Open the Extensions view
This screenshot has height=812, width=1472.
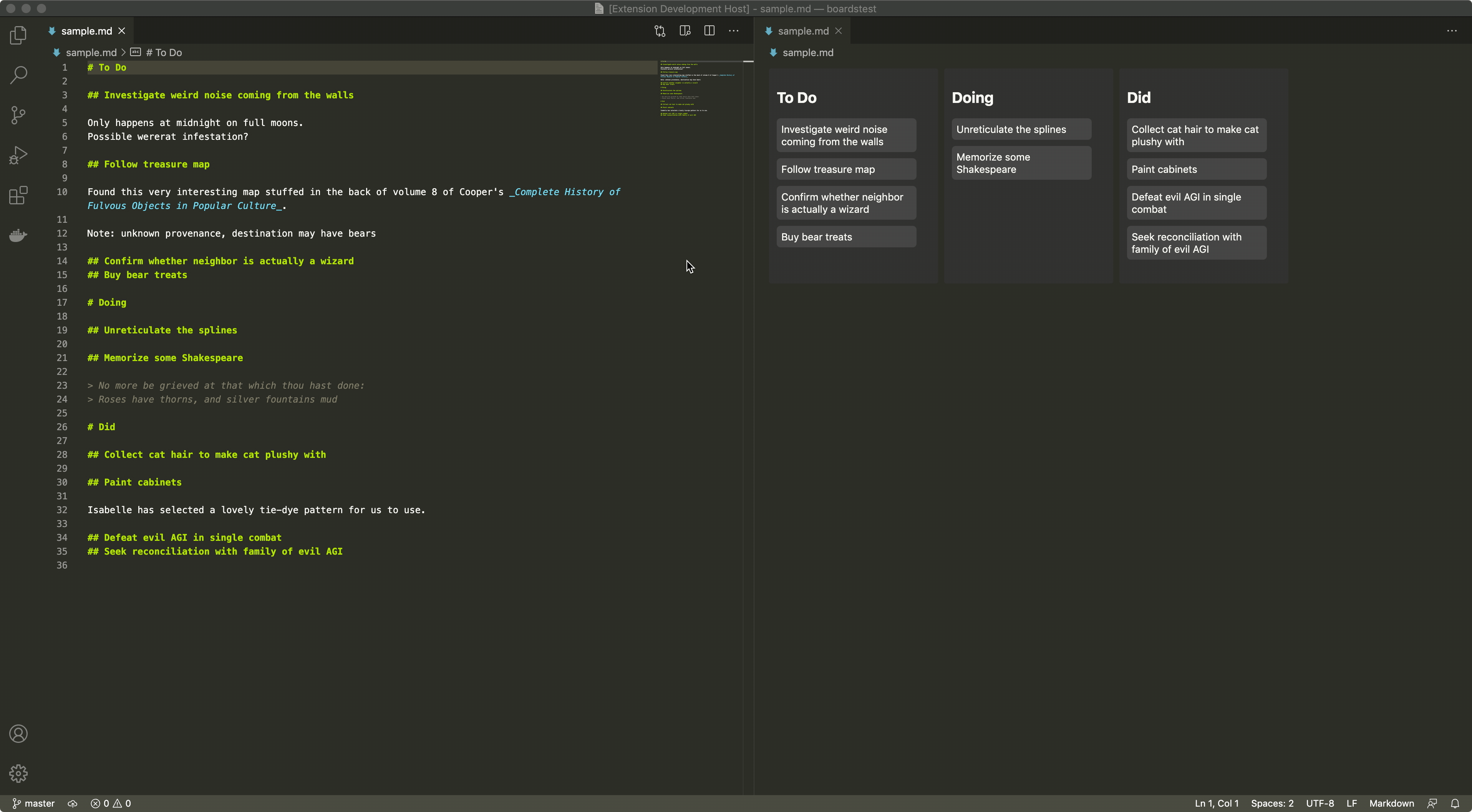pos(18,195)
